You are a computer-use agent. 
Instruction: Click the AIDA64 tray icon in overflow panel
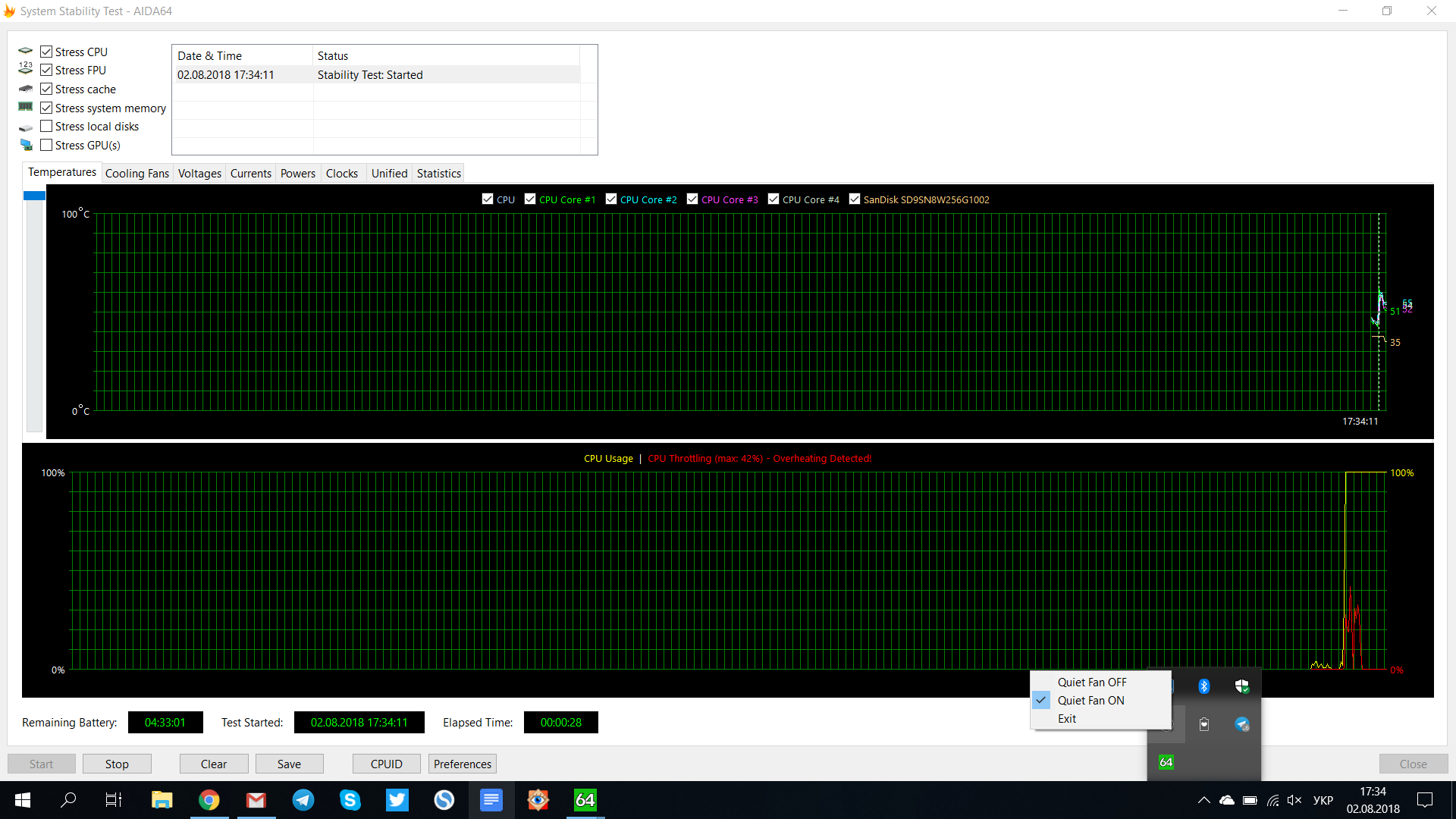point(1166,762)
